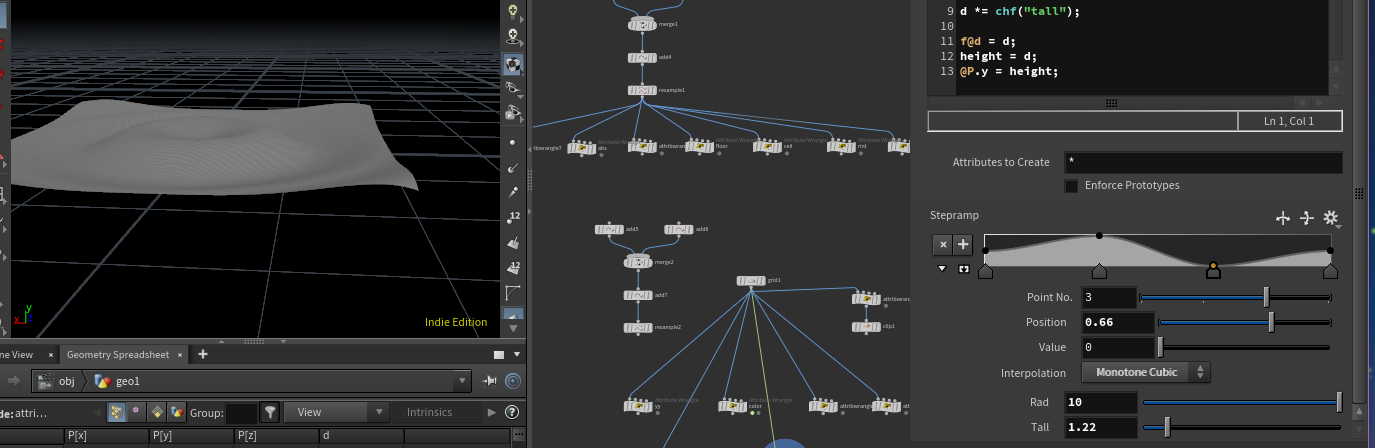Click the follow selection target icon

click(513, 381)
